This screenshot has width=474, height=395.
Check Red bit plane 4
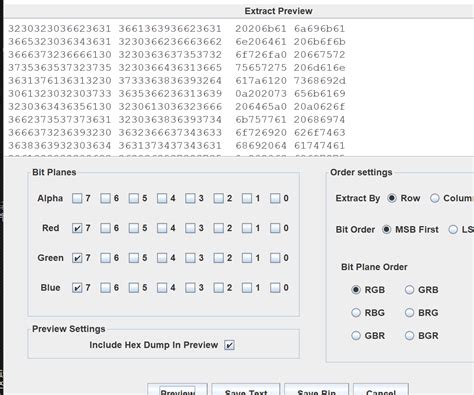162,228
